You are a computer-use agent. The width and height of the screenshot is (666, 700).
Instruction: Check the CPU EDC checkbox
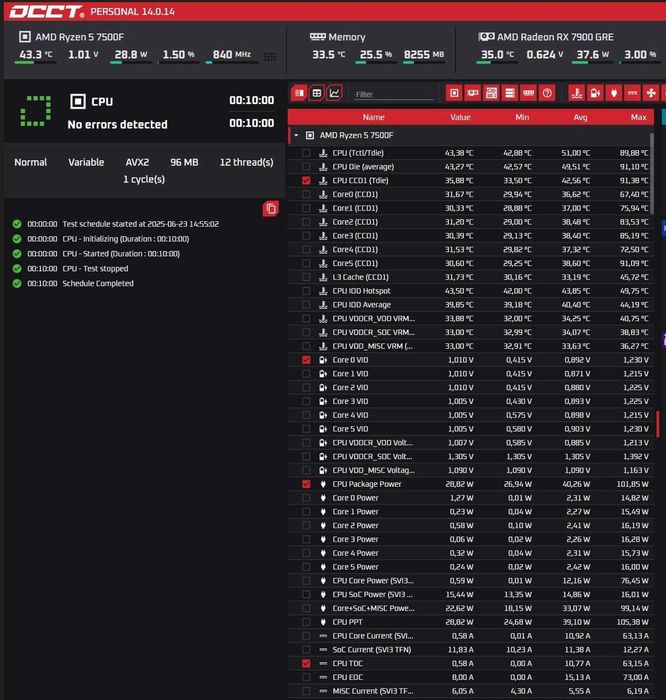[x=306, y=677]
